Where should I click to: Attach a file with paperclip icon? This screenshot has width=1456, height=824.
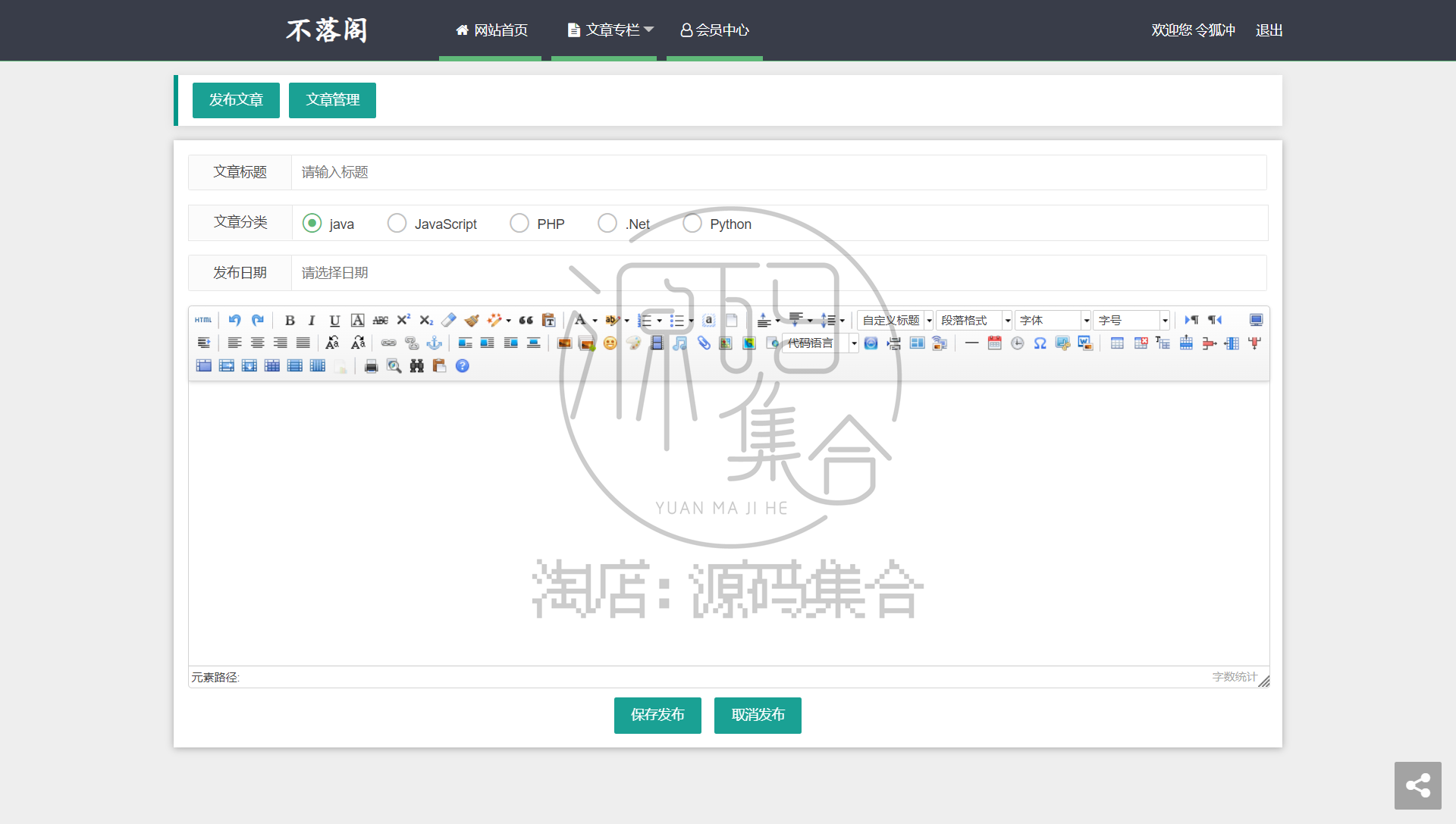pyautogui.click(x=704, y=343)
